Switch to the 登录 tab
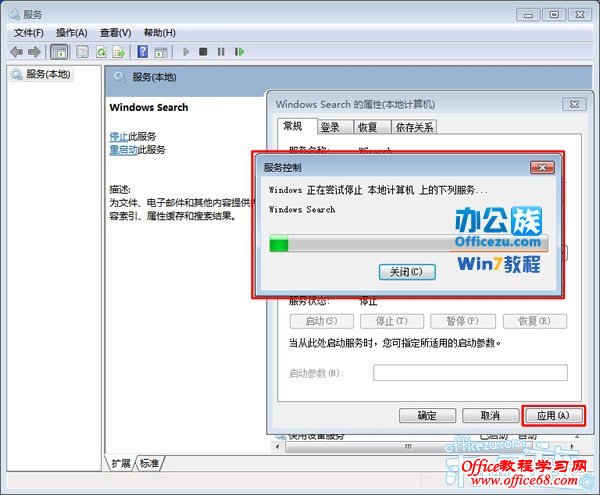This screenshot has width=600, height=495. pos(335,127)
